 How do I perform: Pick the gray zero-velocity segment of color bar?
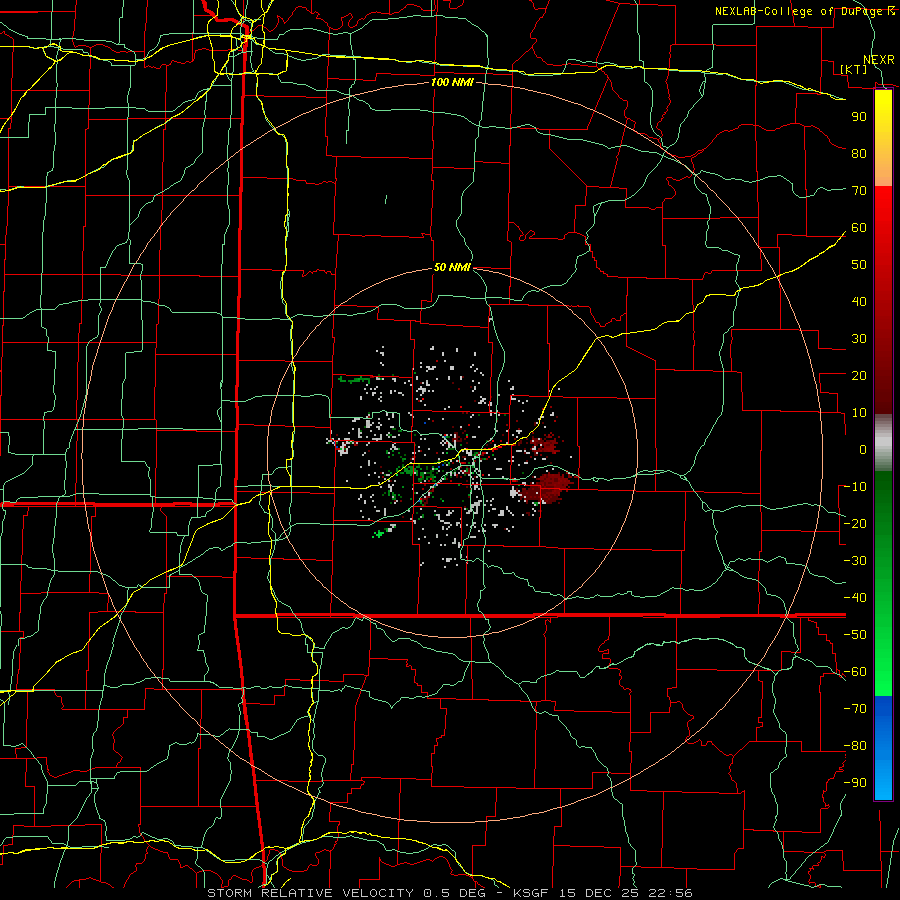click(883, 445)
